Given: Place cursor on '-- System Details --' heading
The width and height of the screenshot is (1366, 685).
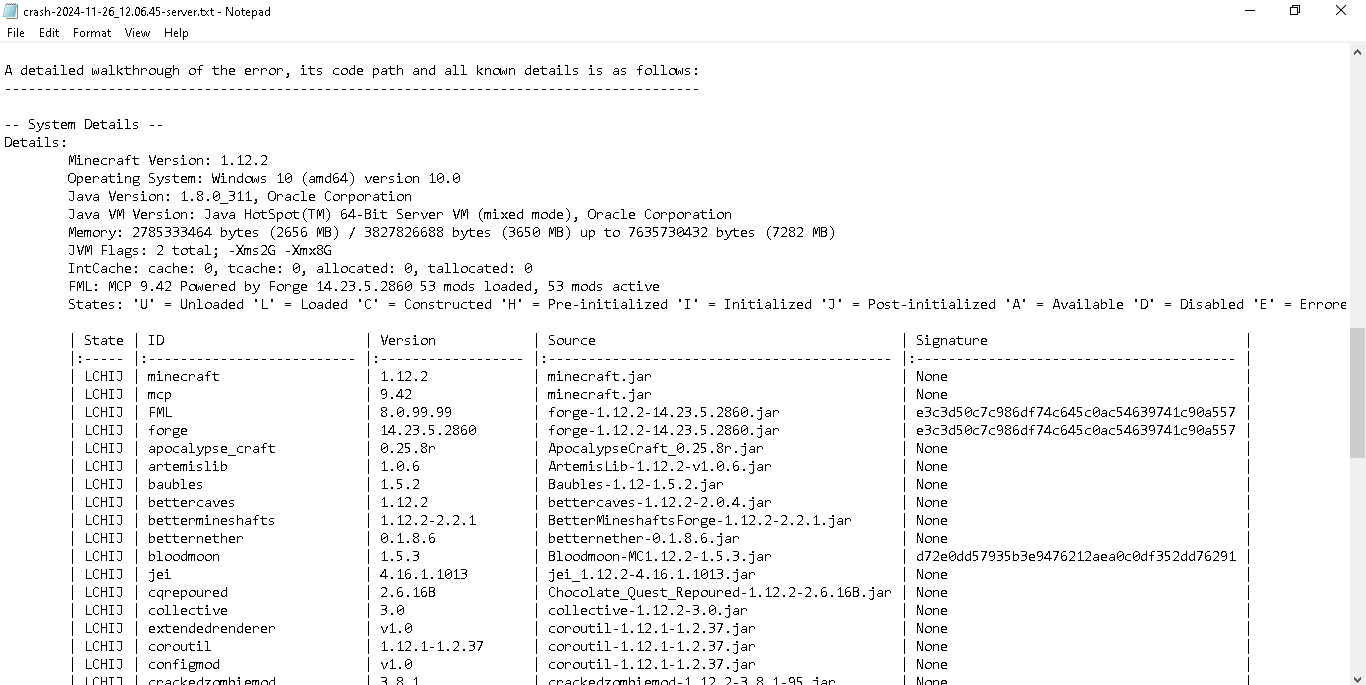Looking at the screenshot, I should pos(84,124).
